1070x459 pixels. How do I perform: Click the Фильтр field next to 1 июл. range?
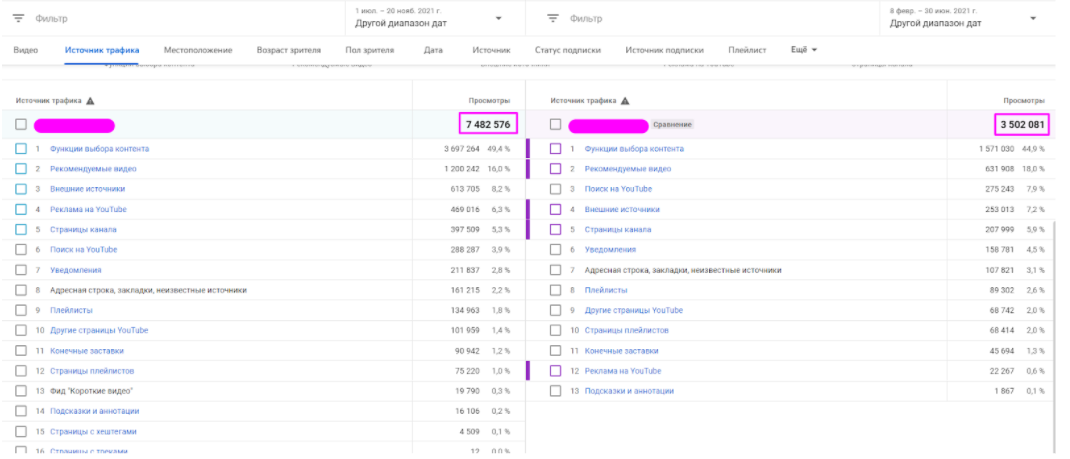coord(52,19)
